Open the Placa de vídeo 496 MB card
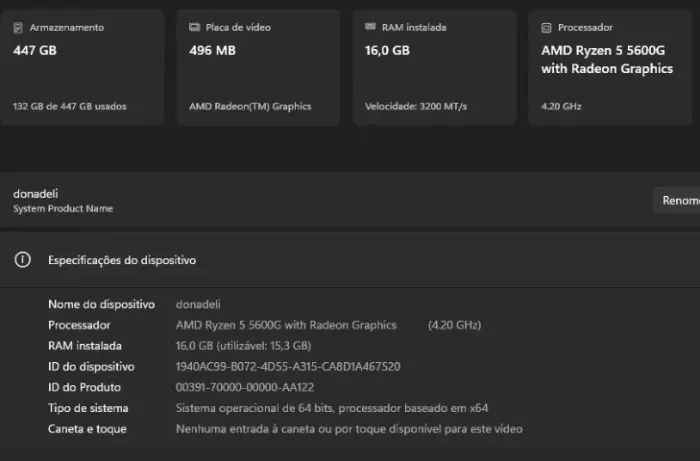Image resolution: width=700 pixels, height=461 pixels. 258,67
